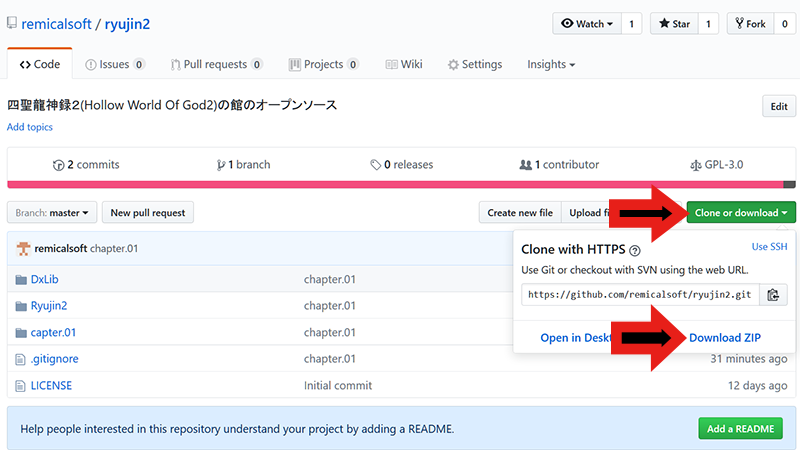Click the pink language bar
Image resolution: width=800 pixels, height=450 pixels.
tap(395, 184)
